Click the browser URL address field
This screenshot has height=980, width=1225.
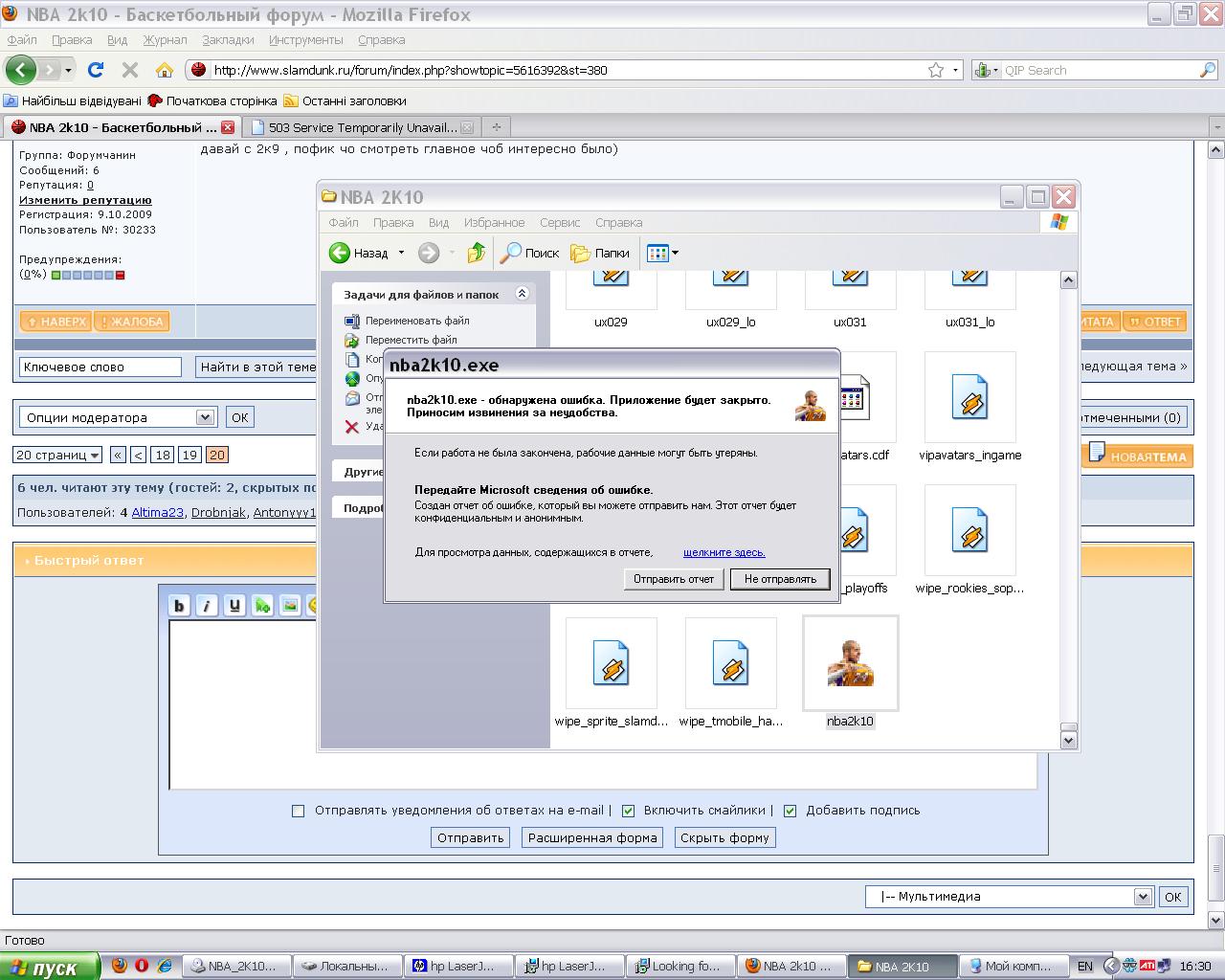point(568,70)
